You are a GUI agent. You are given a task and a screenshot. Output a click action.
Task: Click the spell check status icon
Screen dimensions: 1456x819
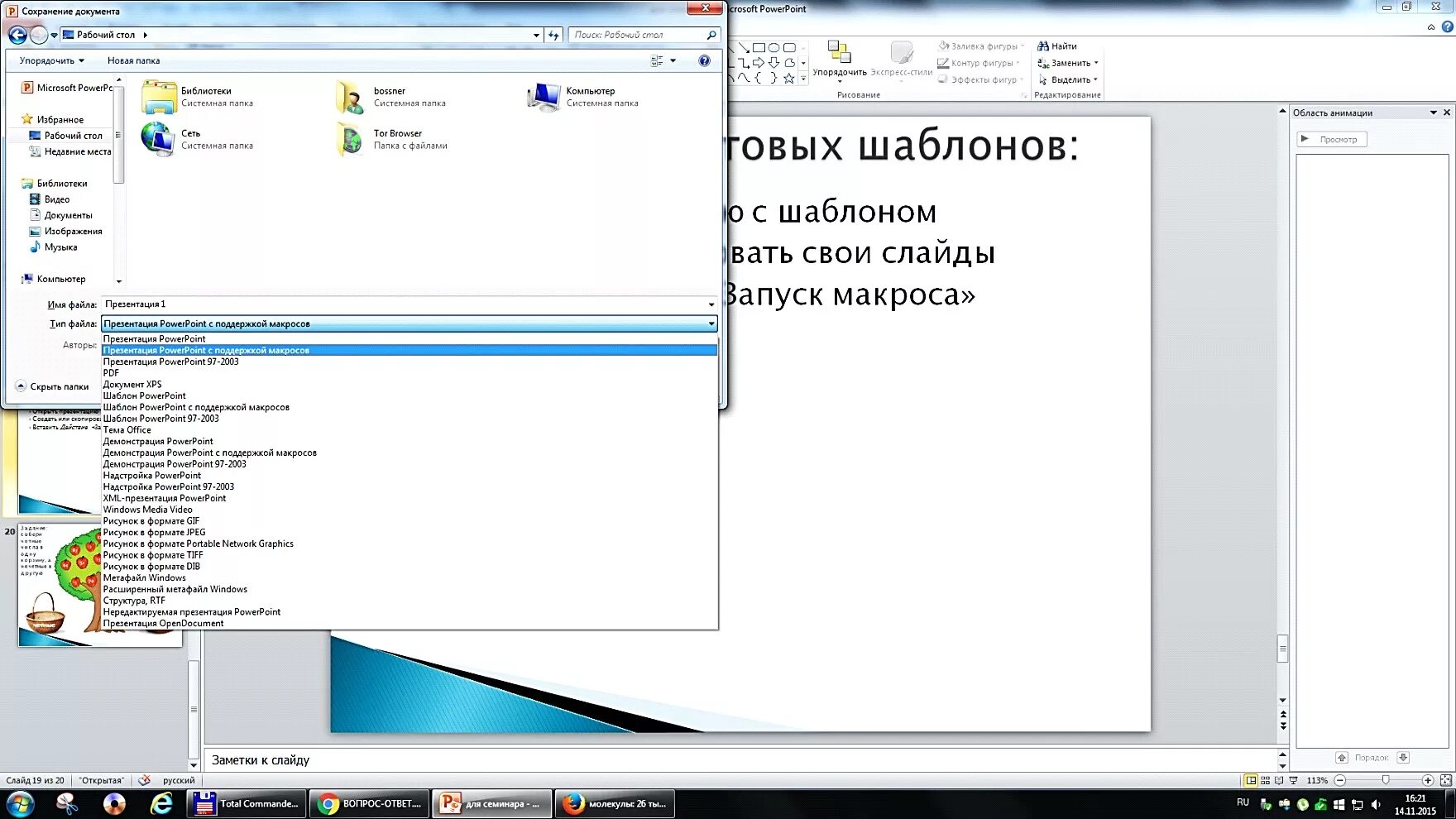tap(145, 779)
